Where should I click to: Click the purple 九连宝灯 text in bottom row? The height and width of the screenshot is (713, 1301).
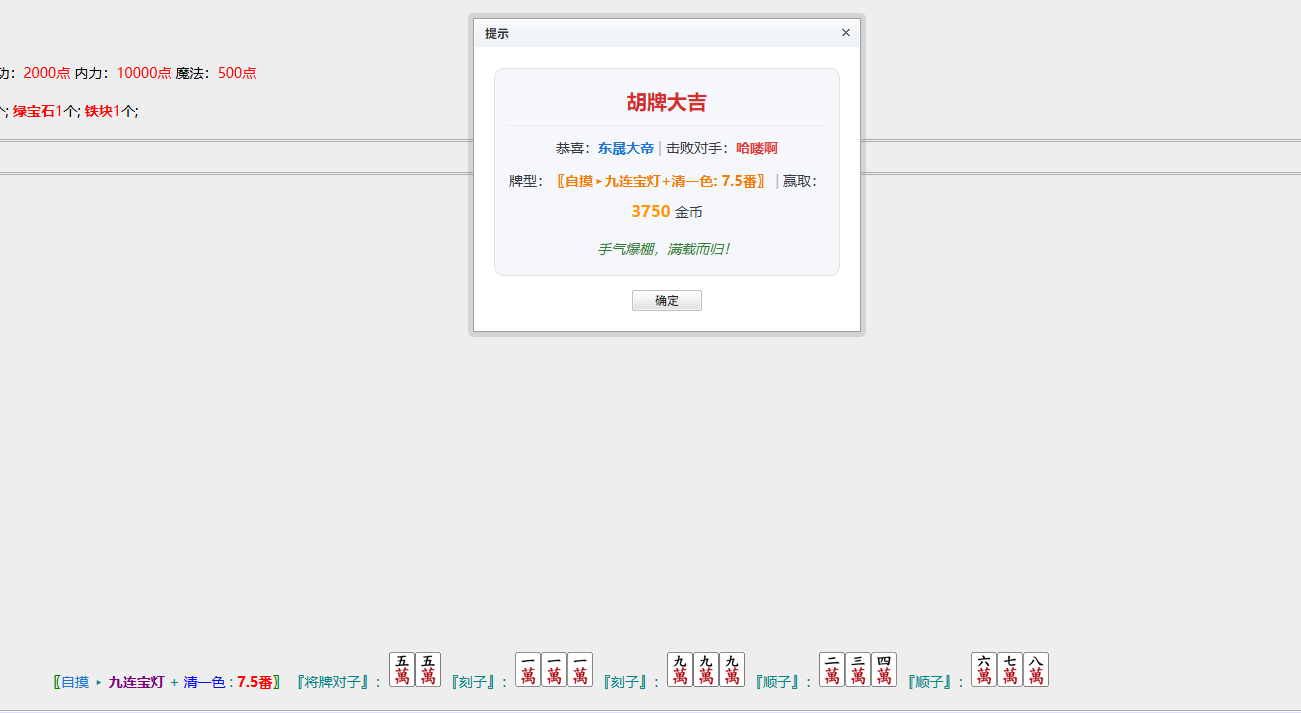136,682
